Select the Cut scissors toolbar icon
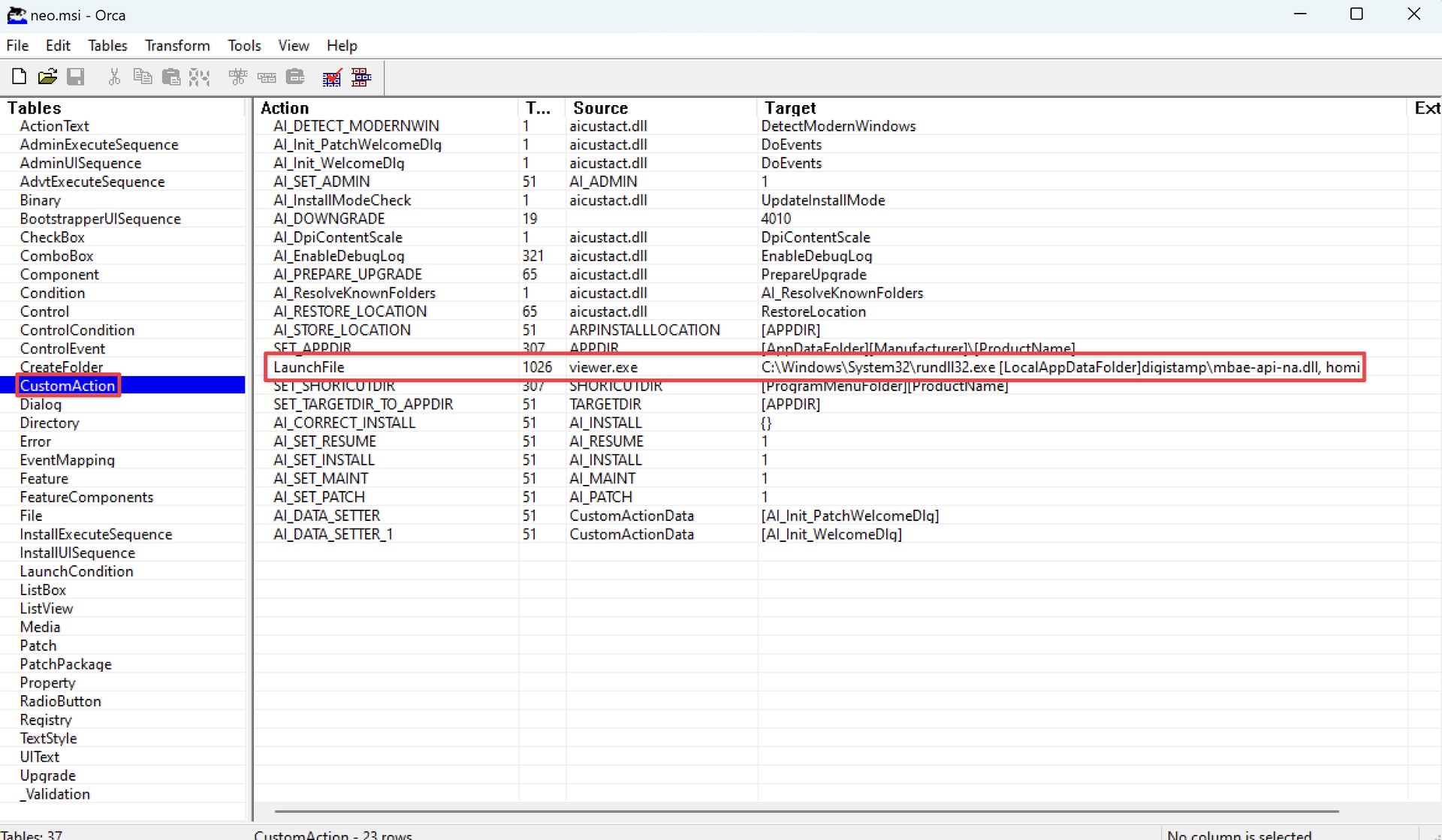 coord(113,76)
